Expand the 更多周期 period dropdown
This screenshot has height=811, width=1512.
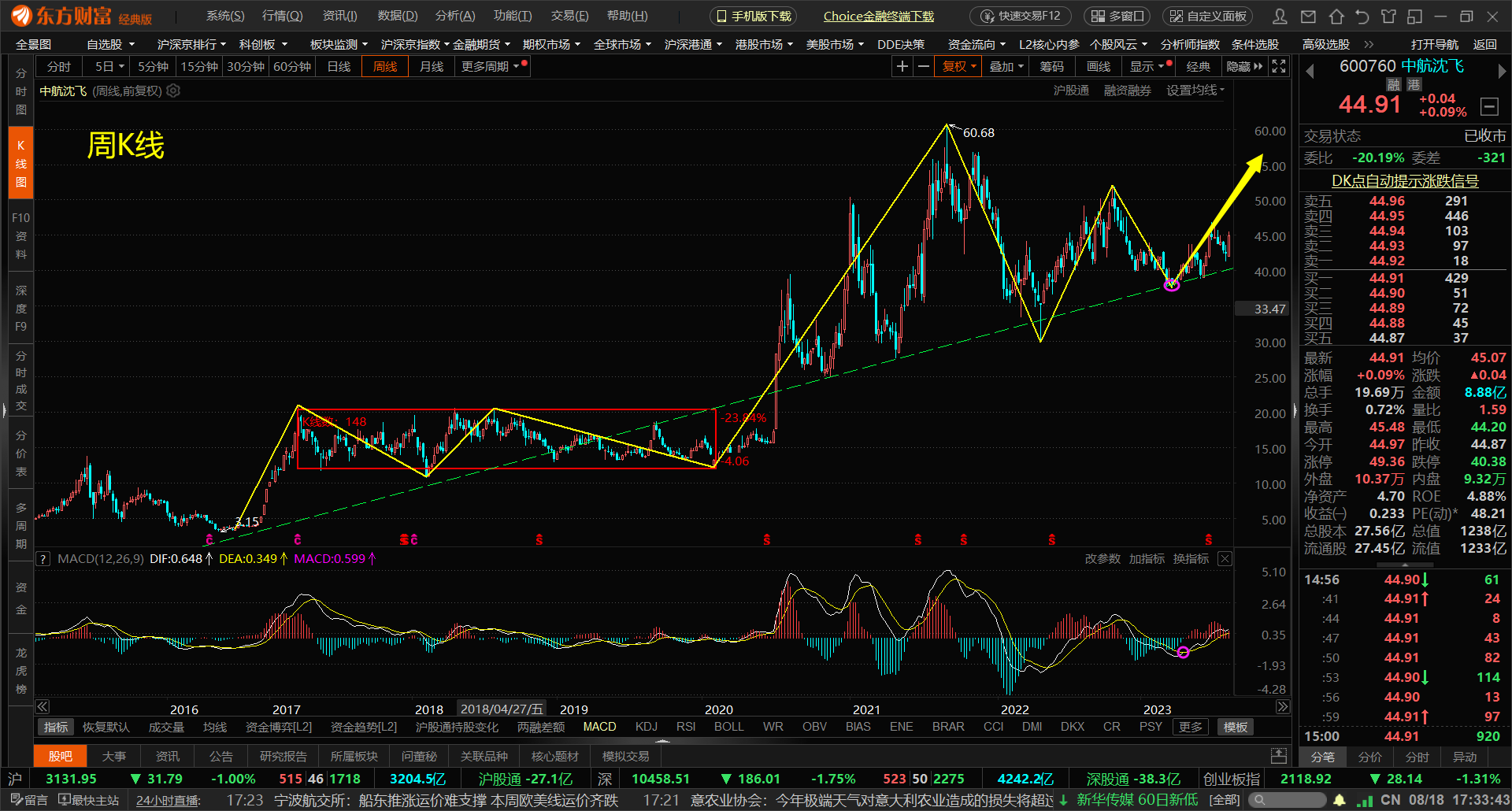[x=490, y=67]
